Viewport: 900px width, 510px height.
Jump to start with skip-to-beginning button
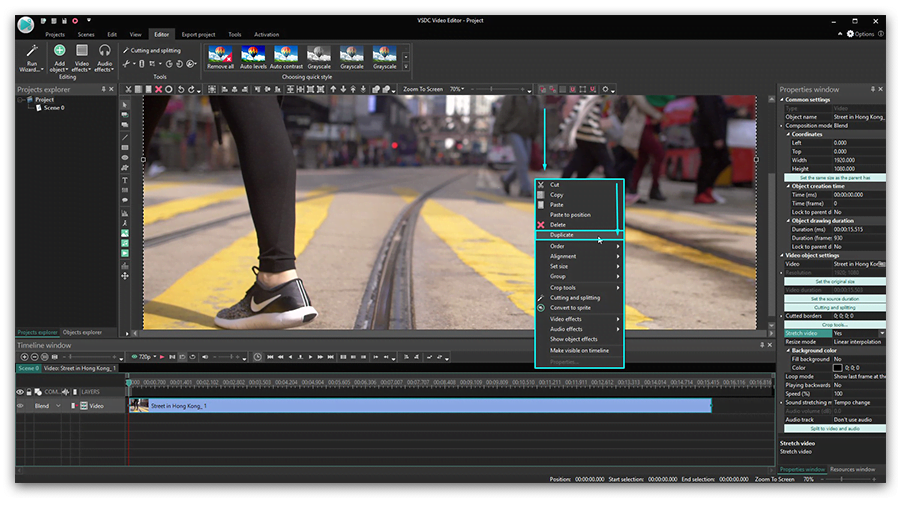270,357
